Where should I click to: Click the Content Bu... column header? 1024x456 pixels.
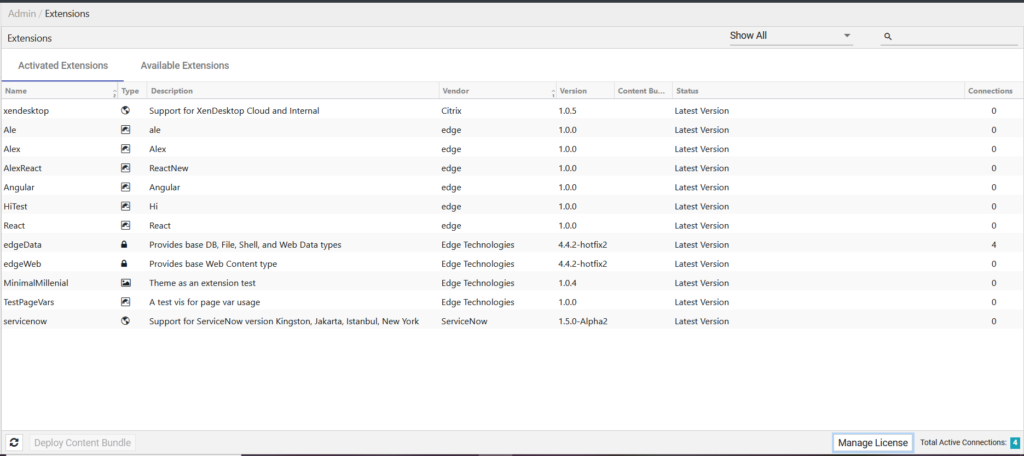(643, 91)
